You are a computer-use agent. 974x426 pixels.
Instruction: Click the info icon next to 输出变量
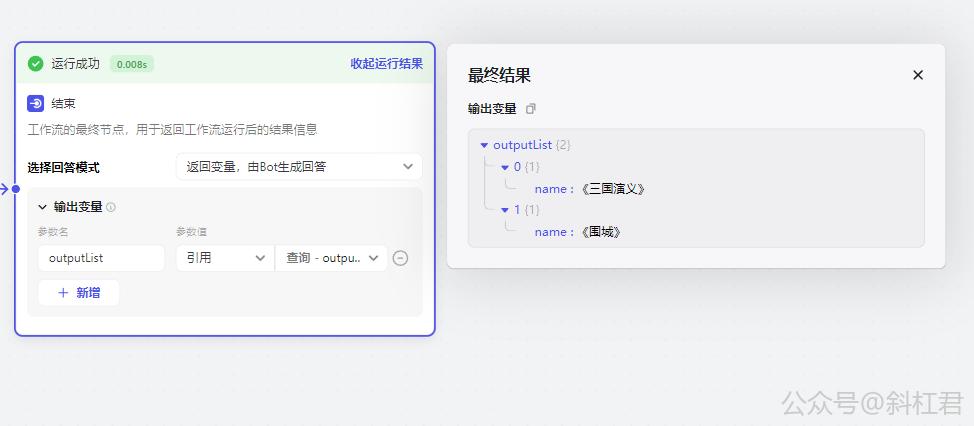click(x=111, y=207)
